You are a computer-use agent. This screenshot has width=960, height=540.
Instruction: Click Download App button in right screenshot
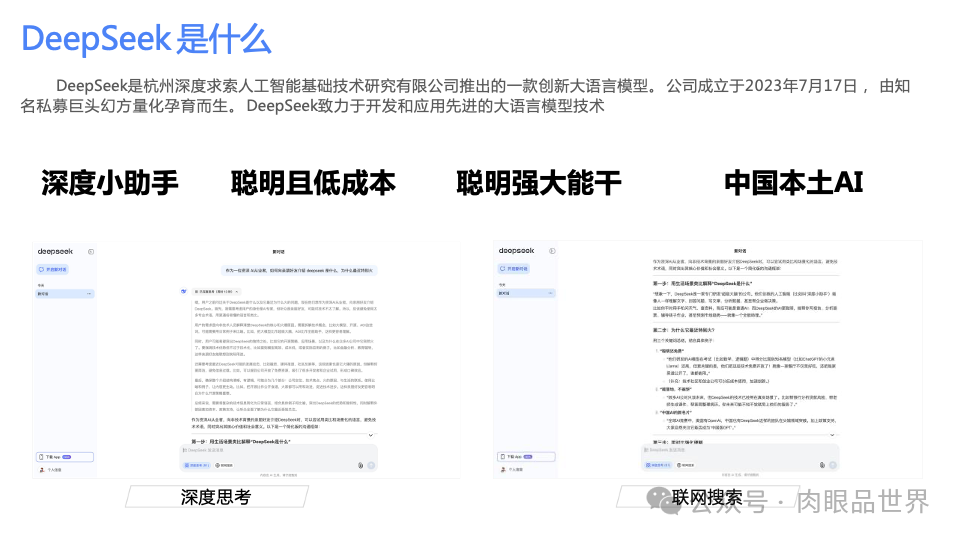click(526, 456)
